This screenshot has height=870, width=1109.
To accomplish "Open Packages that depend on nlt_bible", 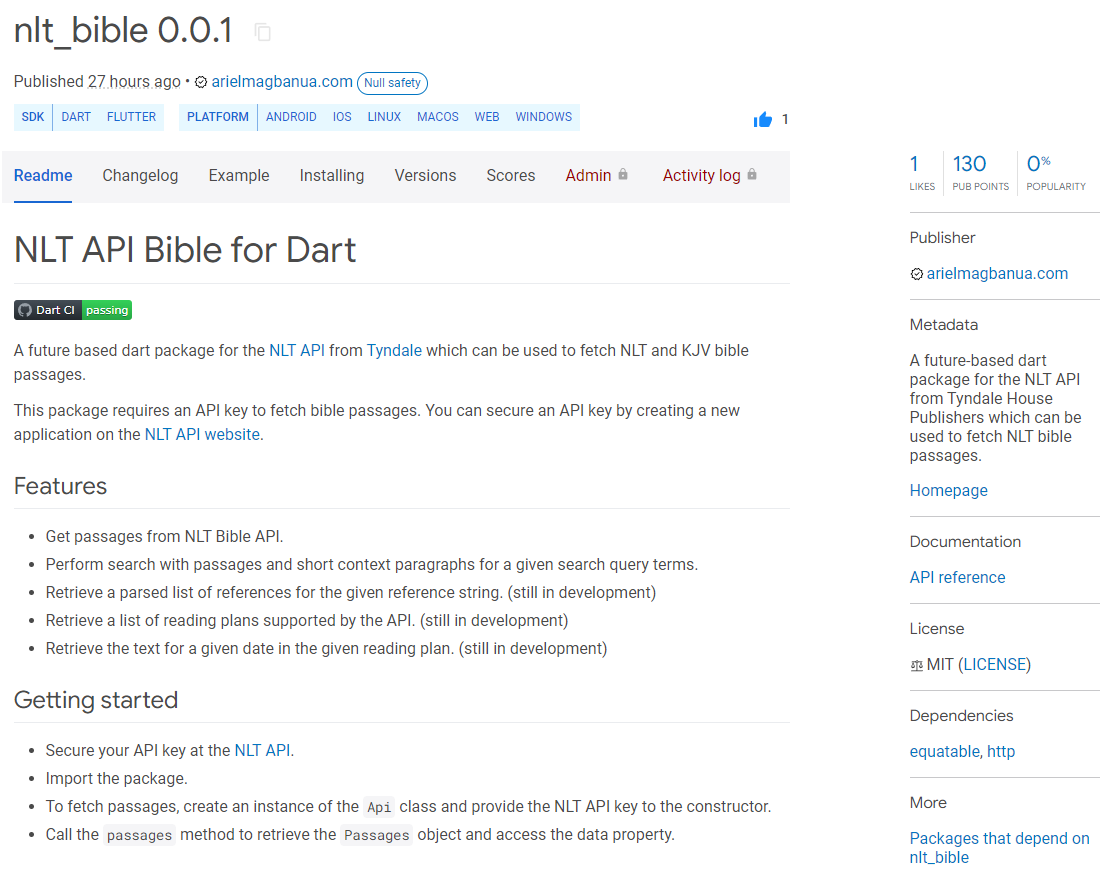I will 999,848.
